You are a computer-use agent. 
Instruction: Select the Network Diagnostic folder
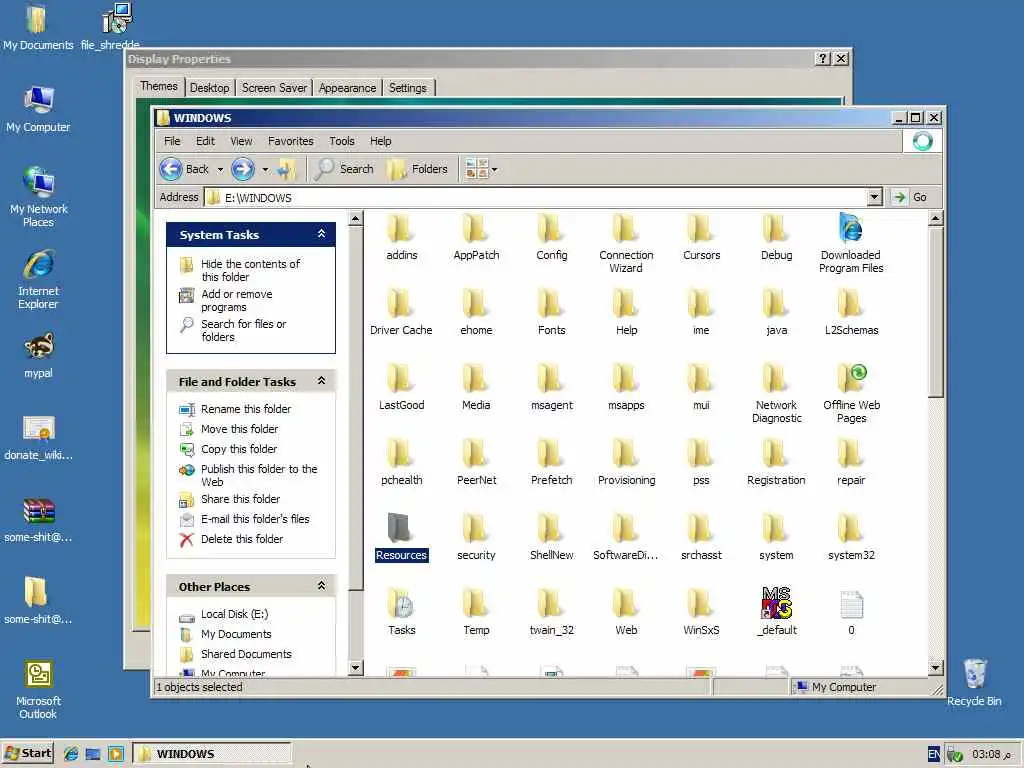pos(776,392)
